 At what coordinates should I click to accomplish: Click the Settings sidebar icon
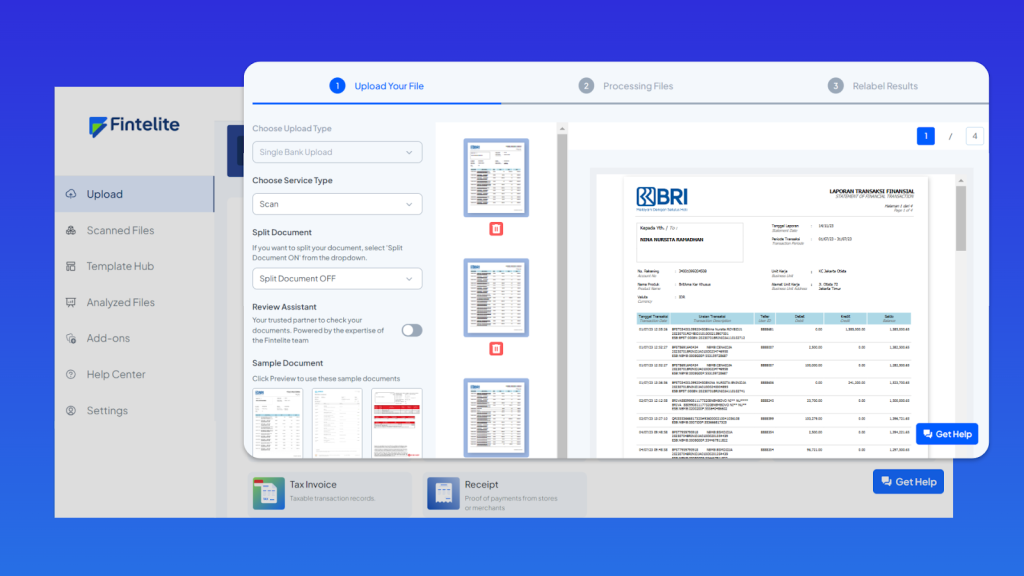tap(71, 410)
